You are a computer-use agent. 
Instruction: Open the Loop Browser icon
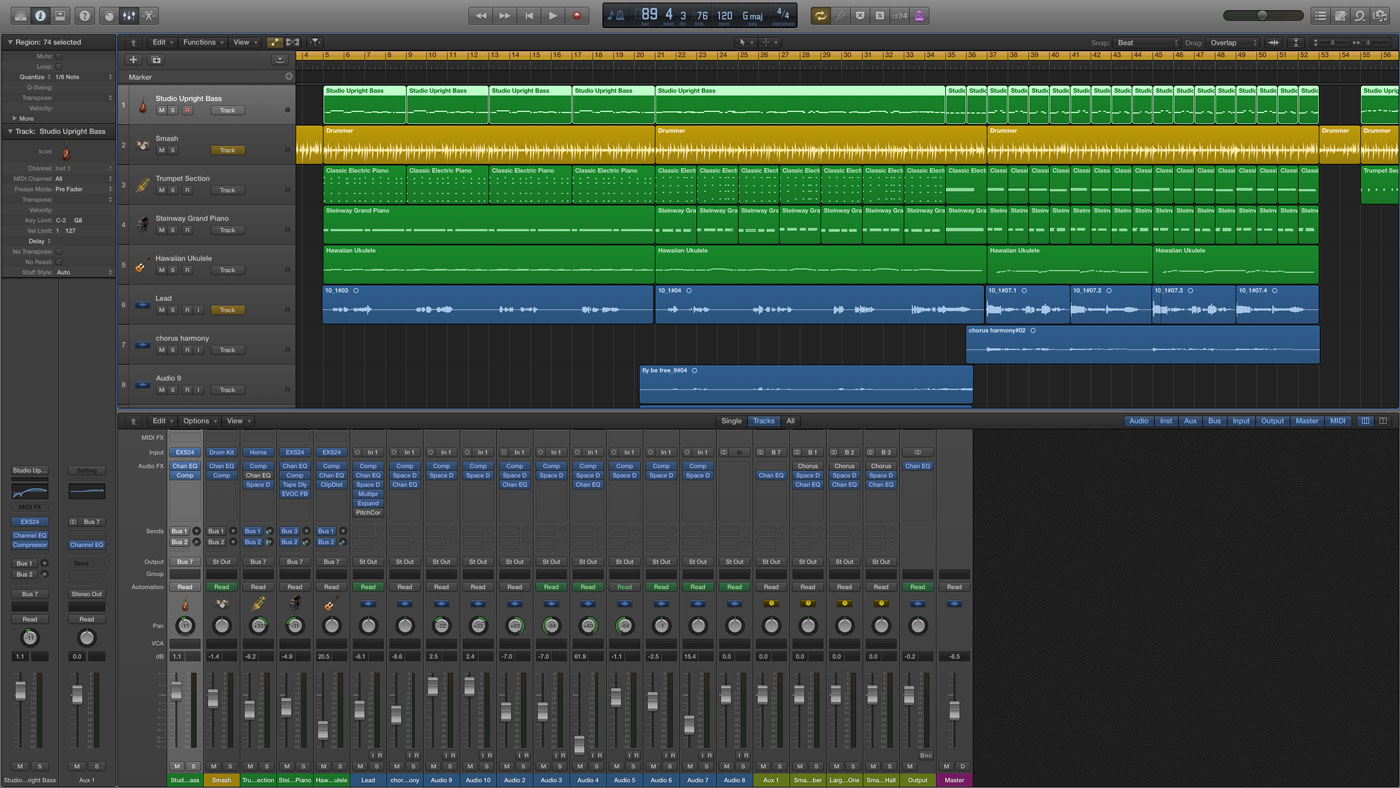coord(1360,16)
